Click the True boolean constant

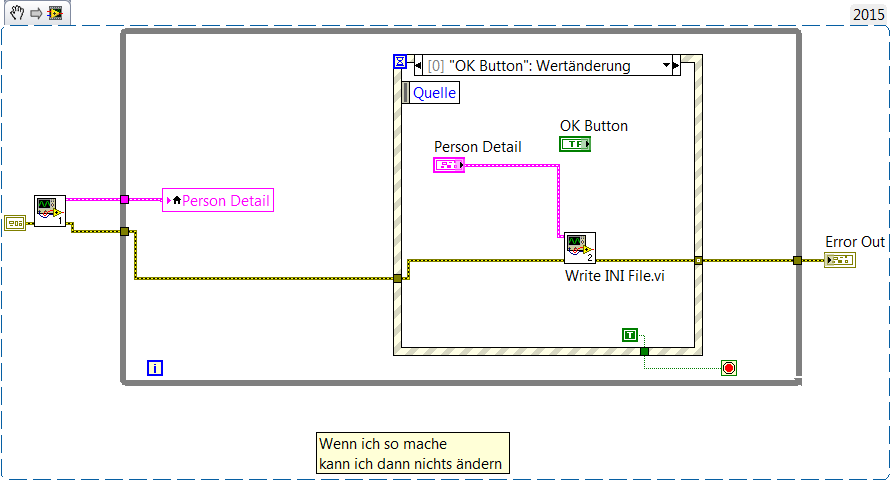click(630, 335)
